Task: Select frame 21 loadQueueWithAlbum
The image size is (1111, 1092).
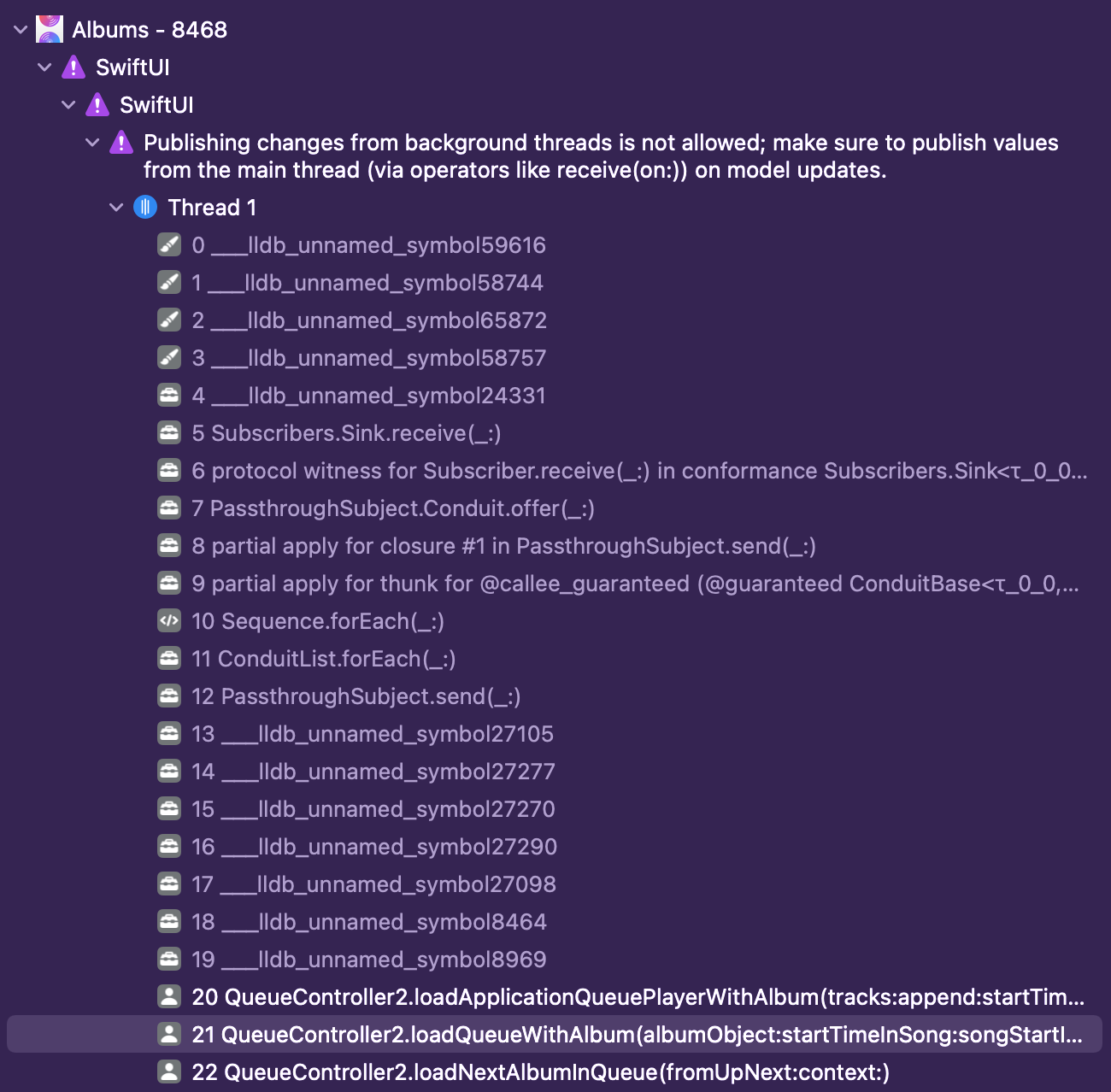Action: [636, 1035]
